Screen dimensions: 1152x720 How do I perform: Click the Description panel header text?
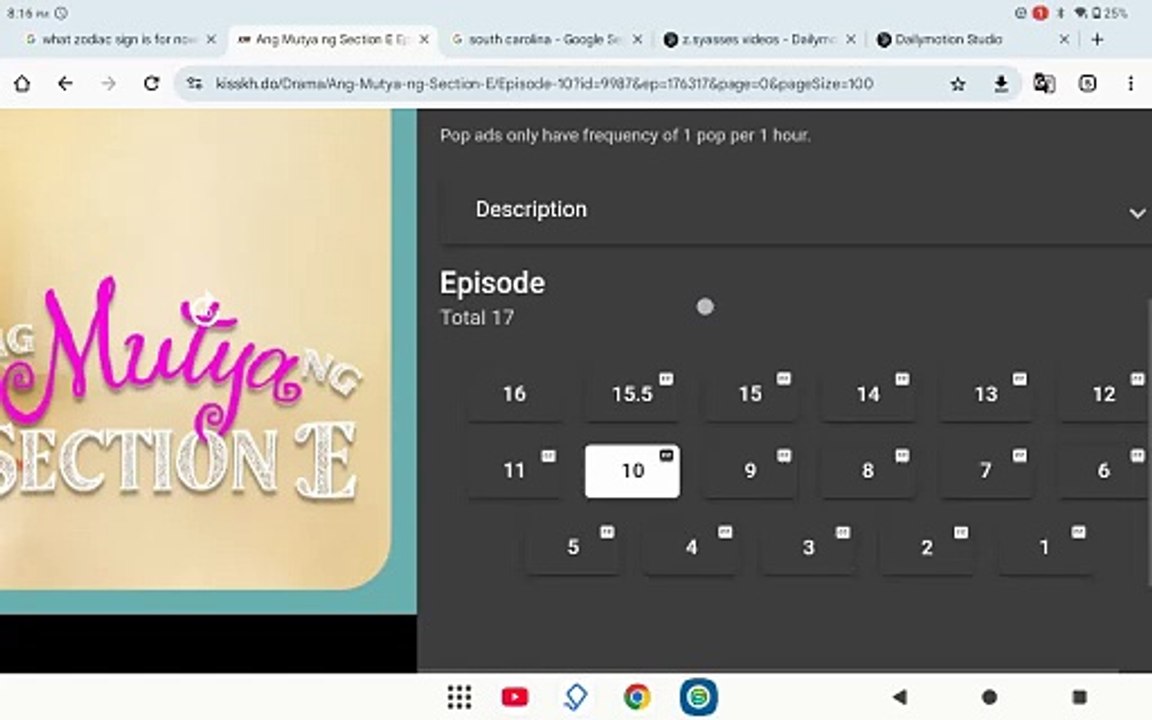(x=531, y=209)
